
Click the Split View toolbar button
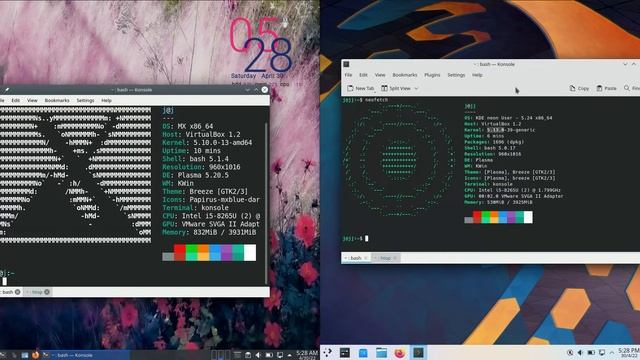396,88
